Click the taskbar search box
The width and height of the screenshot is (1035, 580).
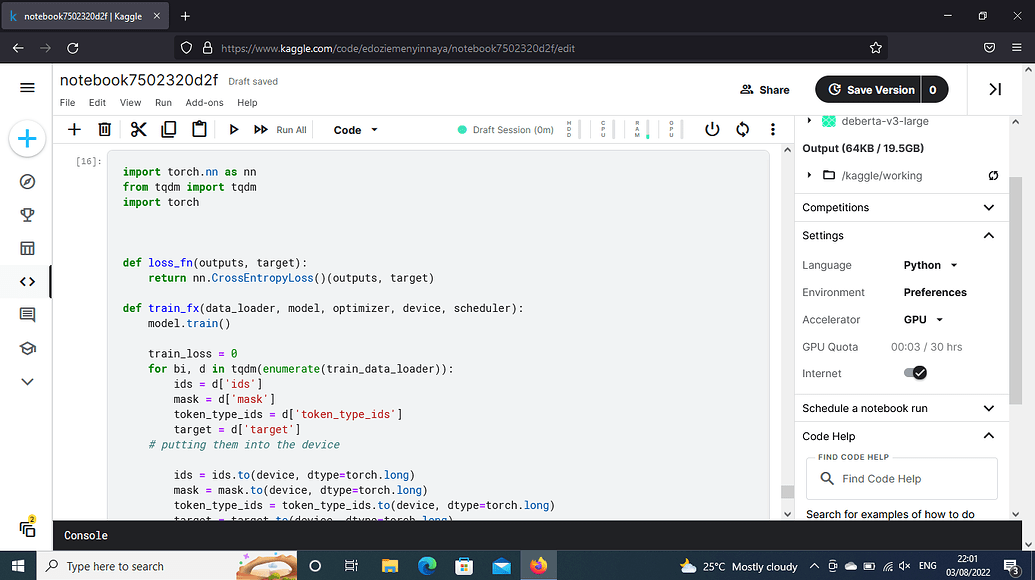(168, 566)
